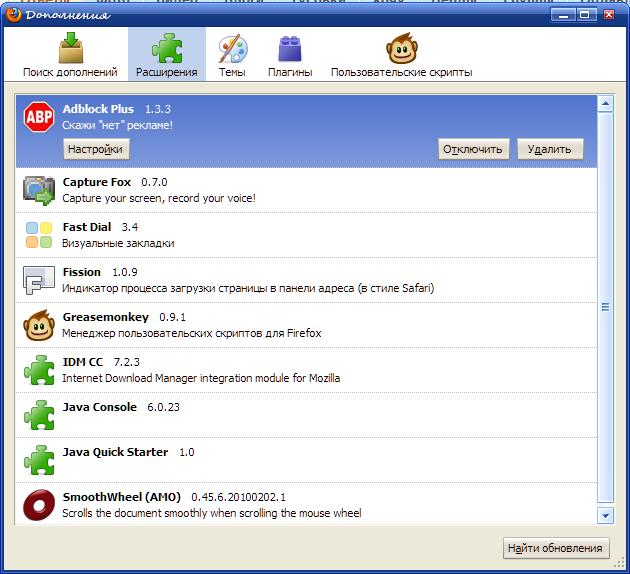Select the IDM CC 7.2.3 entry
Image resolution: width=630 pixels, height=574 pixels.
(306, 370)
